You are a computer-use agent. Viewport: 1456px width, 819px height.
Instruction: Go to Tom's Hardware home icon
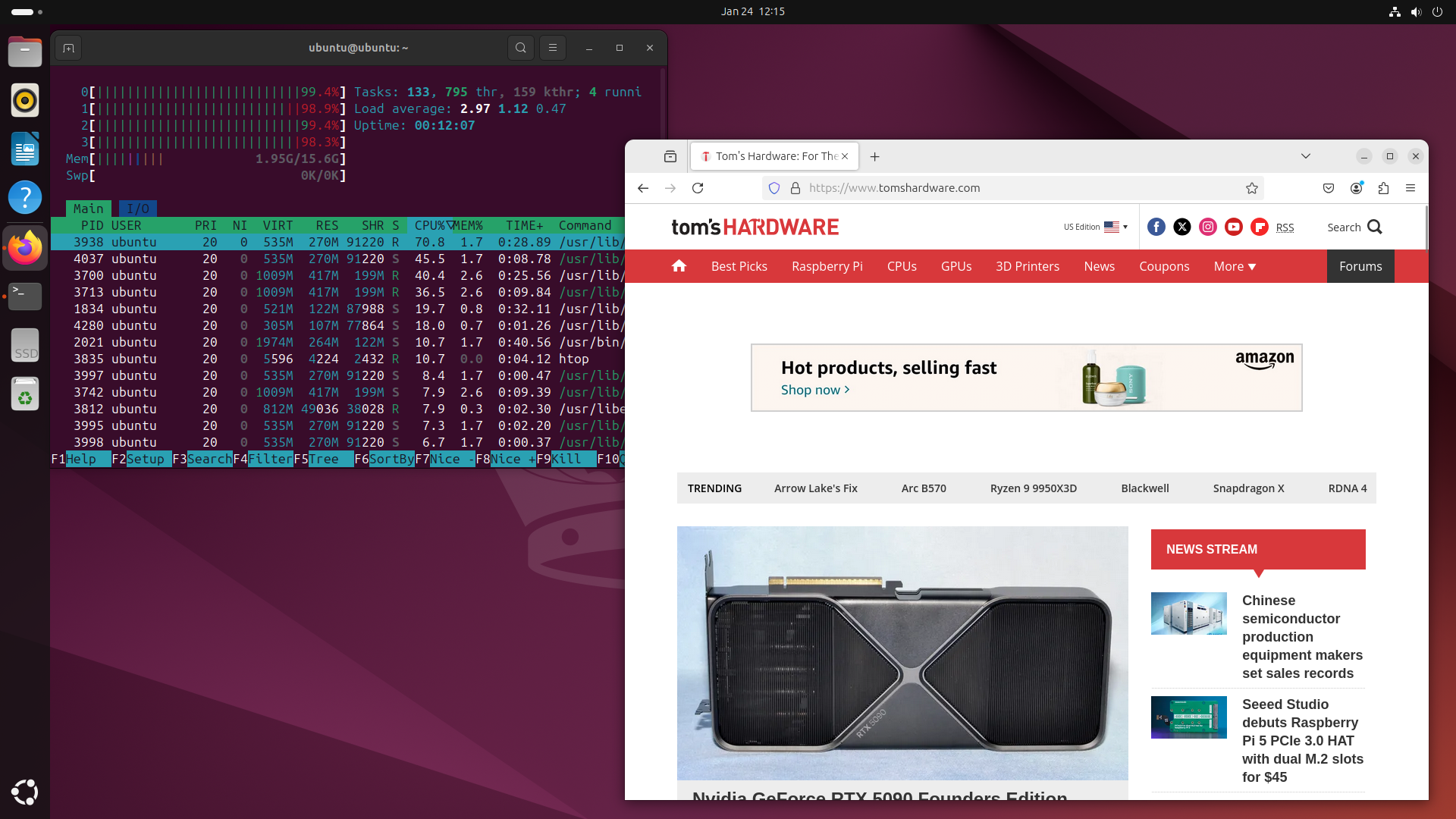pos(679,265)
